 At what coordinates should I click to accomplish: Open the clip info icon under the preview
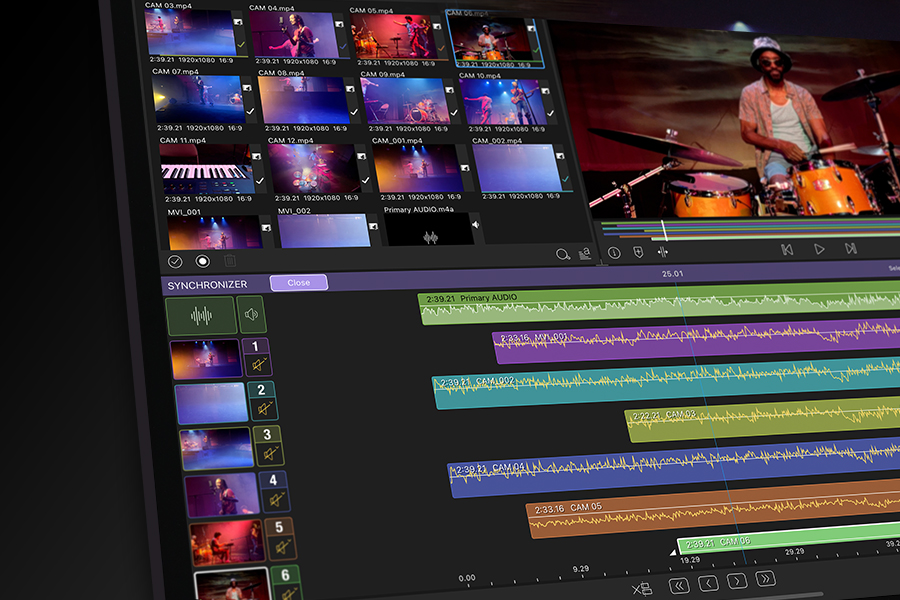click(614, 253)
